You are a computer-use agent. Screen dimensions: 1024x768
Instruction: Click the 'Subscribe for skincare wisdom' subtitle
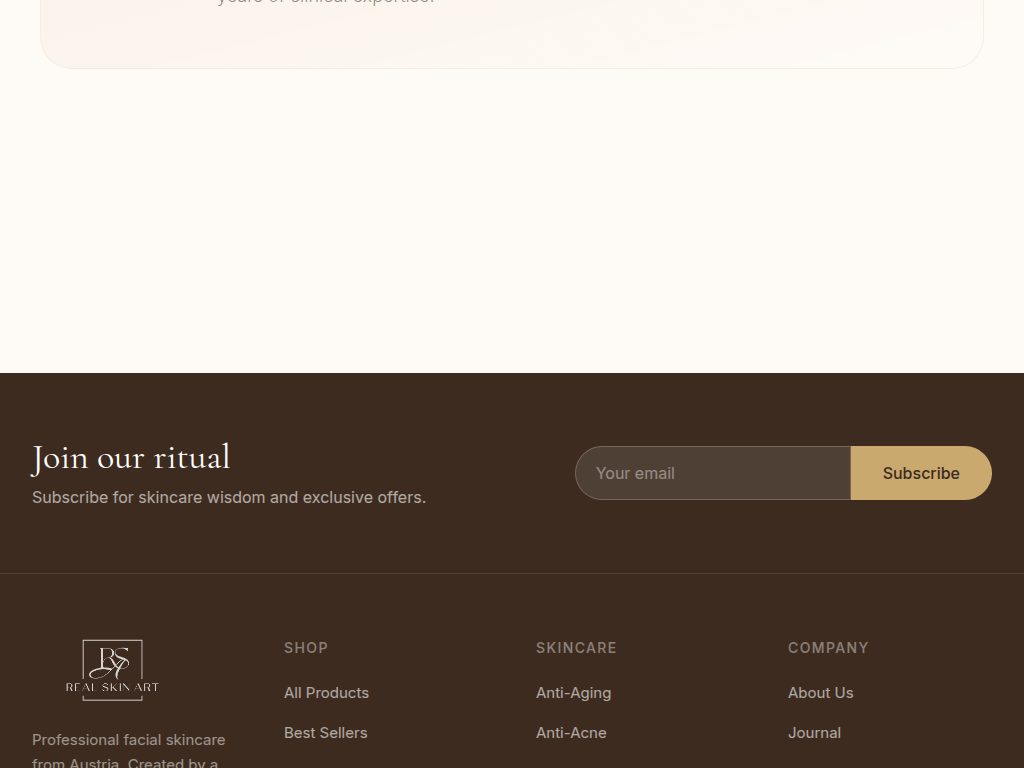pyautogui.click(x=229, y=497)
